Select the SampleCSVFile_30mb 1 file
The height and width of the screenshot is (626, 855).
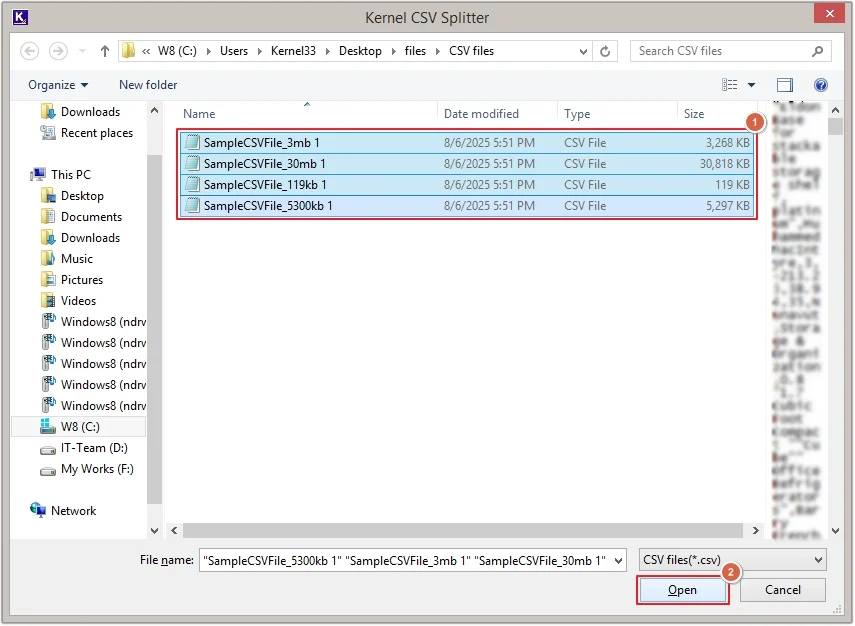265,164
